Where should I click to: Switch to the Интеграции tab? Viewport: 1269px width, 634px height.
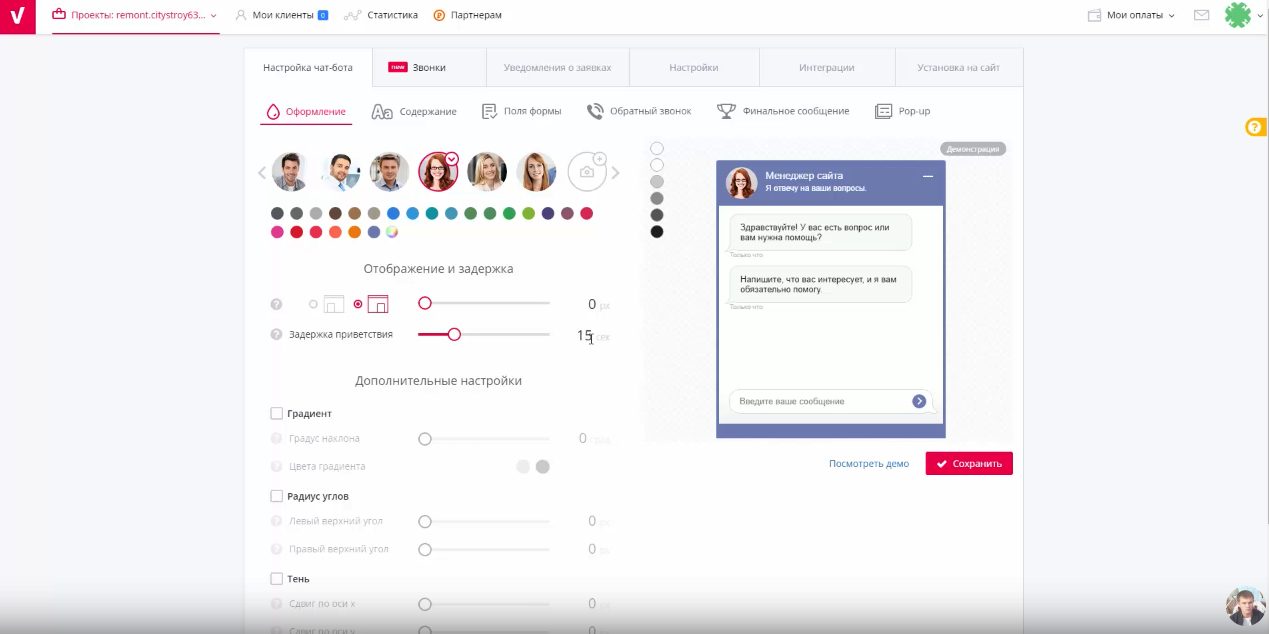826,68
